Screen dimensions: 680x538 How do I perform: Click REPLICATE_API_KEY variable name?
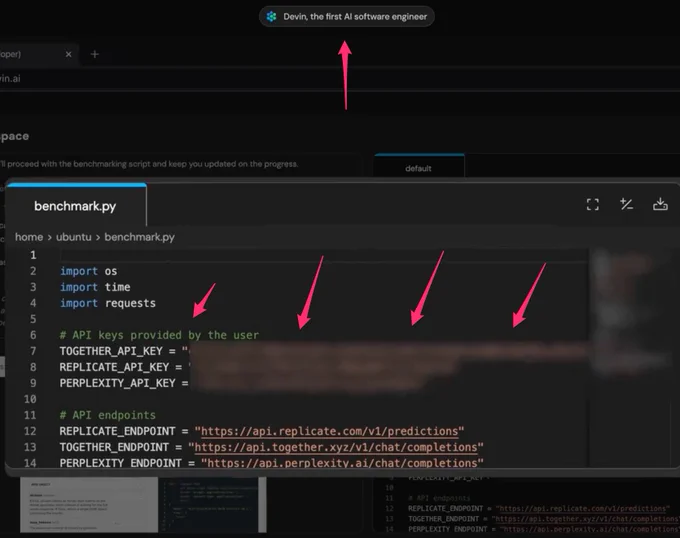pos(114,367)
